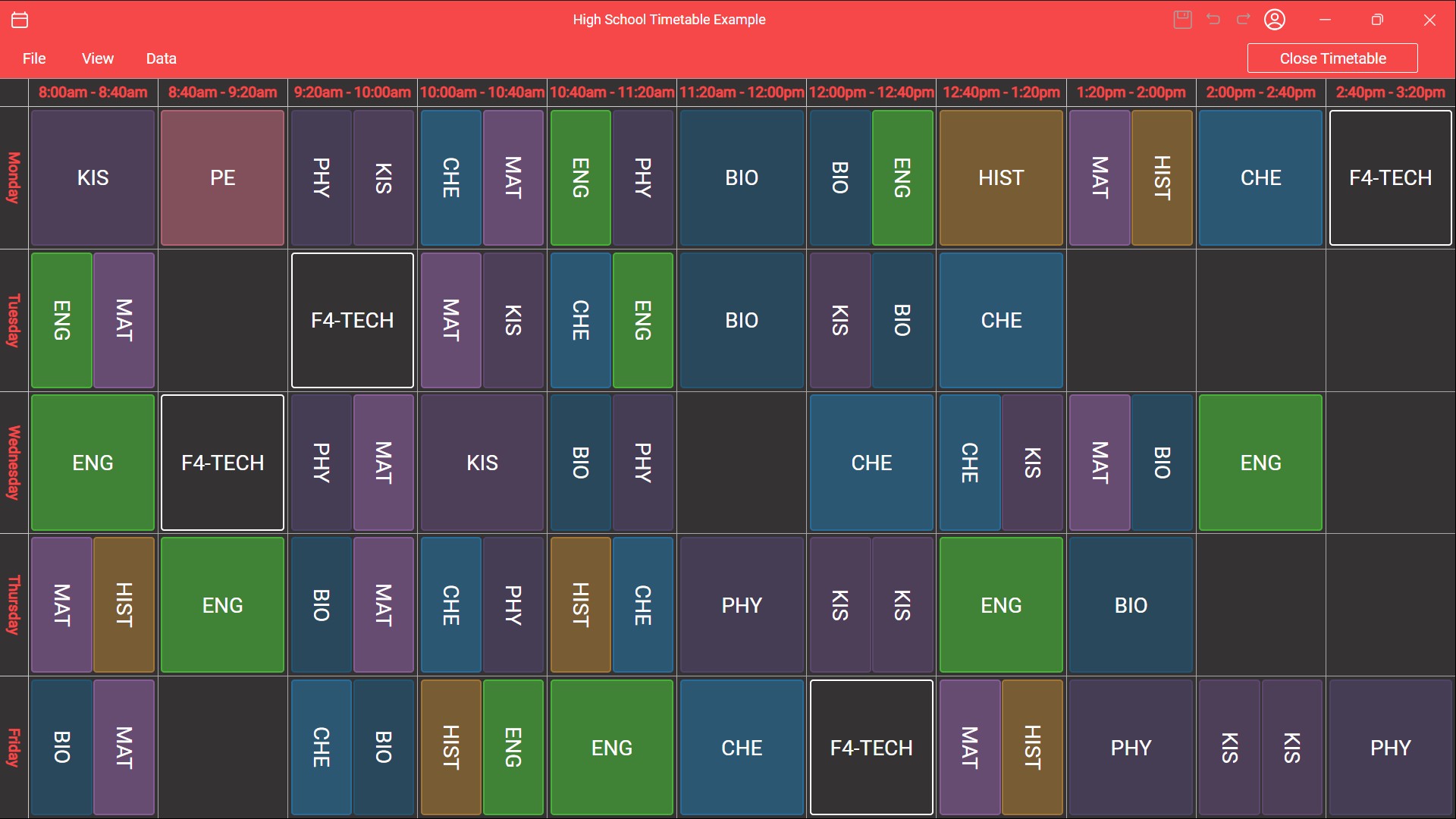Click the Tuesday row header
The width and height of the screenshot is (1456, 819).
click(14, 320)
